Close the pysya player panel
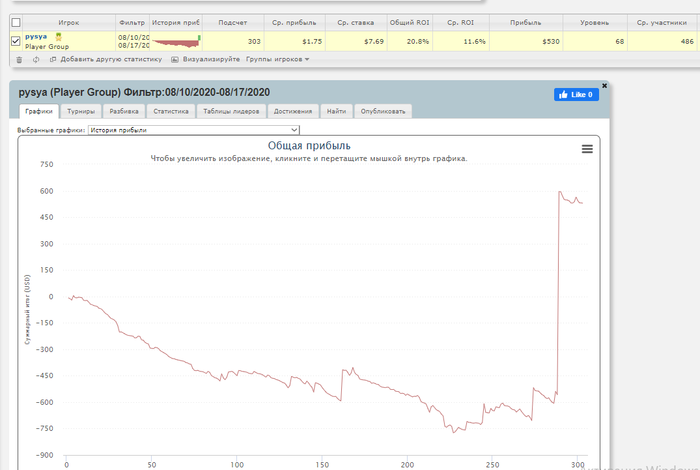 604,85
